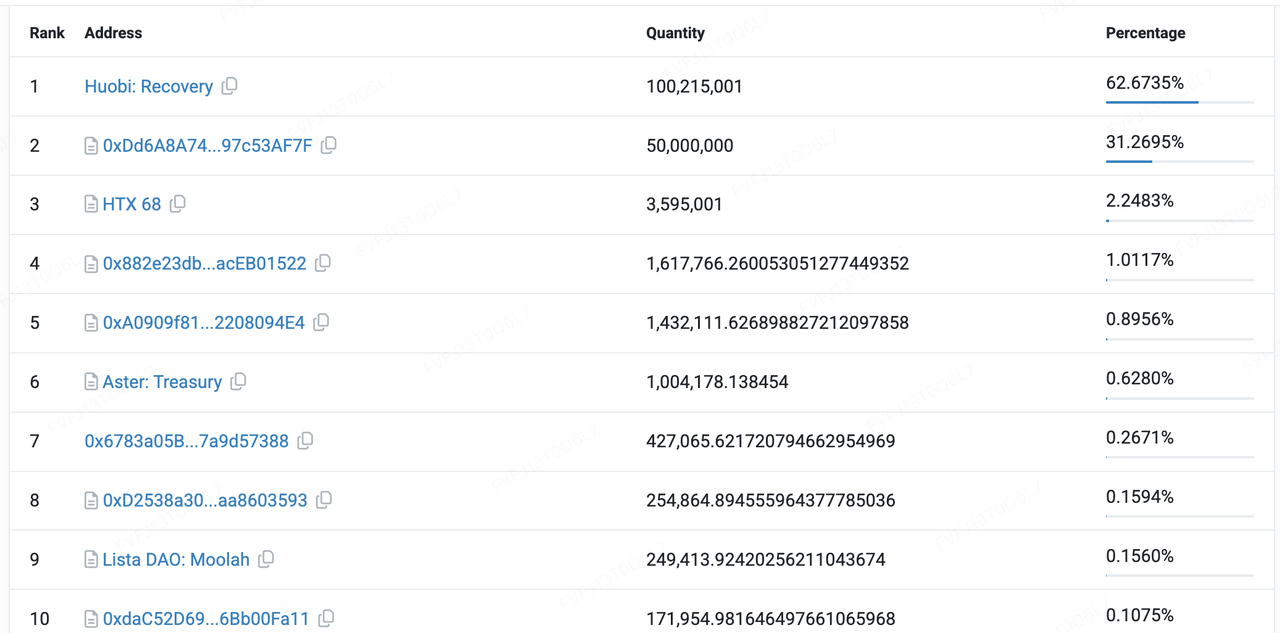
Task: Open the HTX 68 holder link
Action: coord(131,205)
